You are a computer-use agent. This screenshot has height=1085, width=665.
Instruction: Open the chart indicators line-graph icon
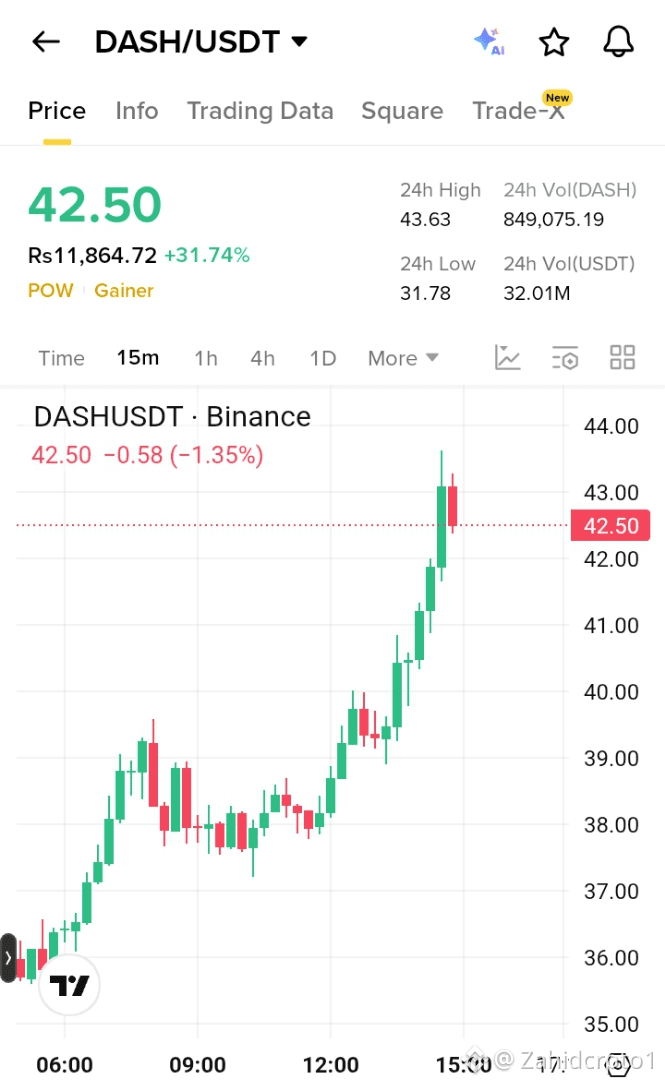[507, 358]
